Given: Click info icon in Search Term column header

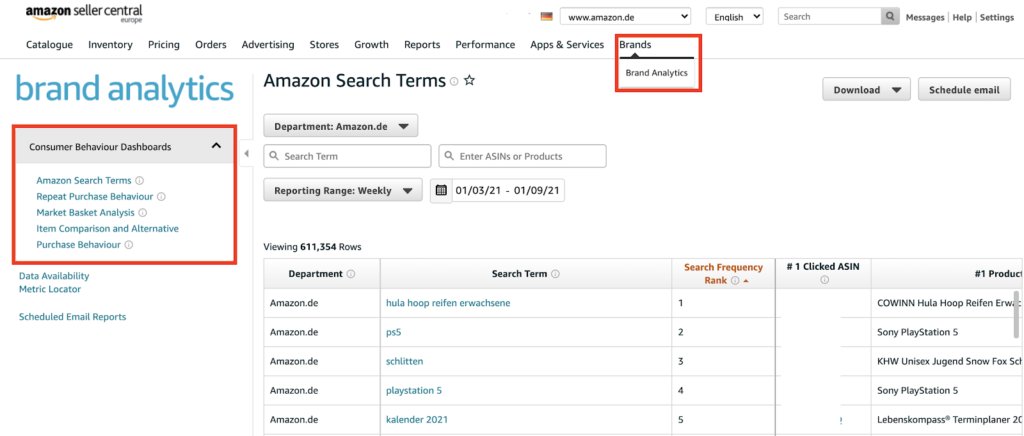Looking at the screenshot, I should point(556,274).
